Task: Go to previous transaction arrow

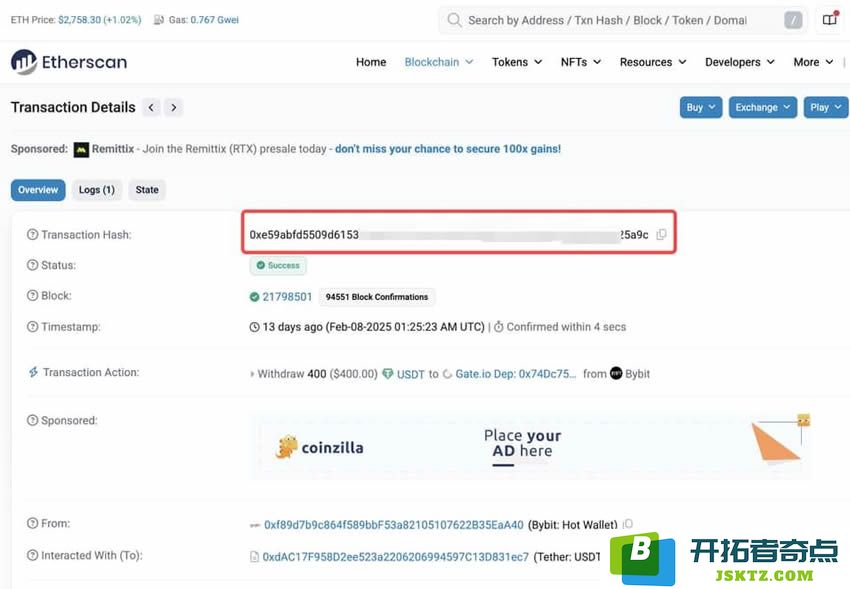Action: click(151, 107)
